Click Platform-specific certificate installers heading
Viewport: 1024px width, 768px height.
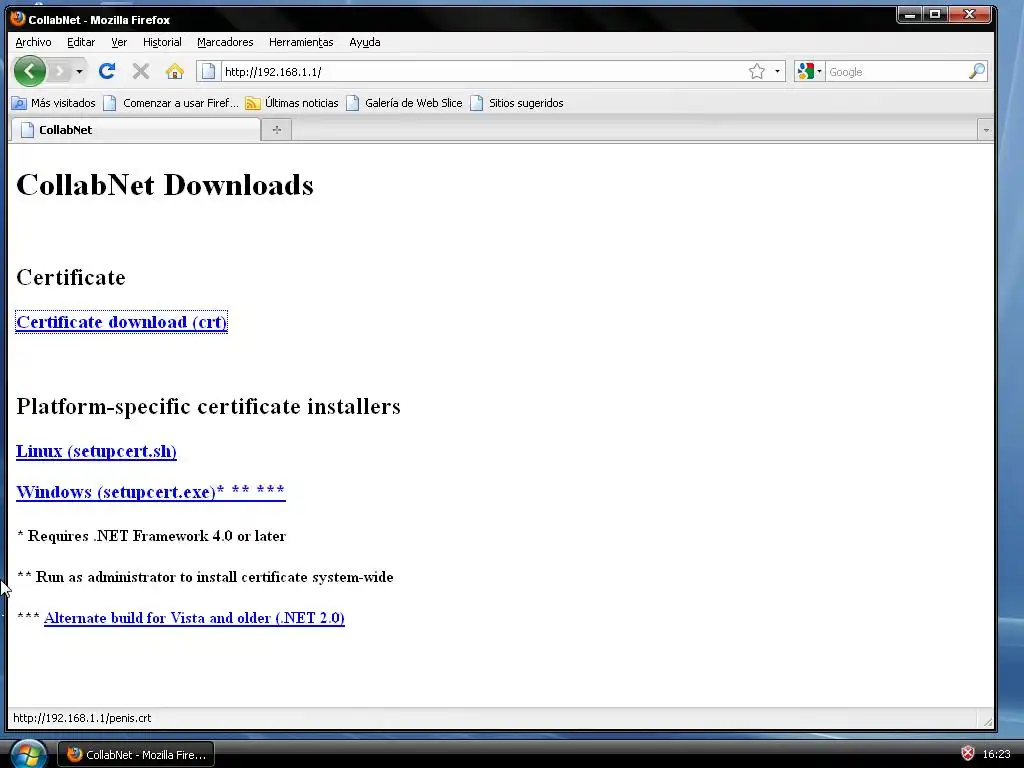[208, 406]
